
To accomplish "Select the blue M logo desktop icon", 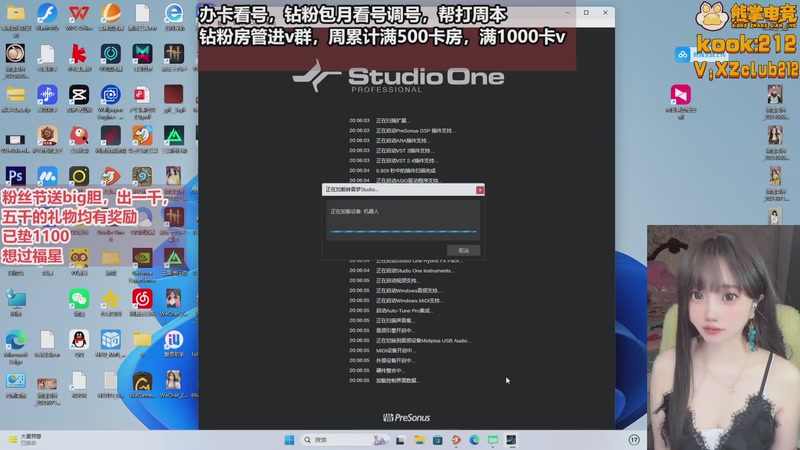I will [x=47, y=176].
